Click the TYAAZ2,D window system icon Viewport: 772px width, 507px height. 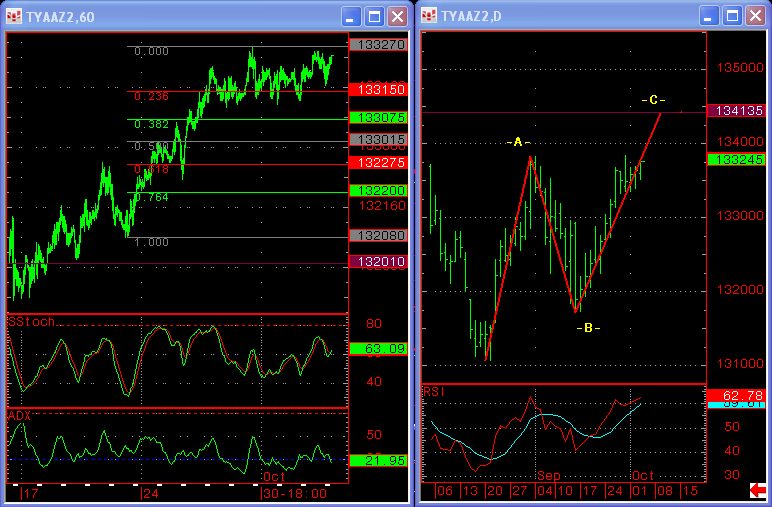[430, 16]
